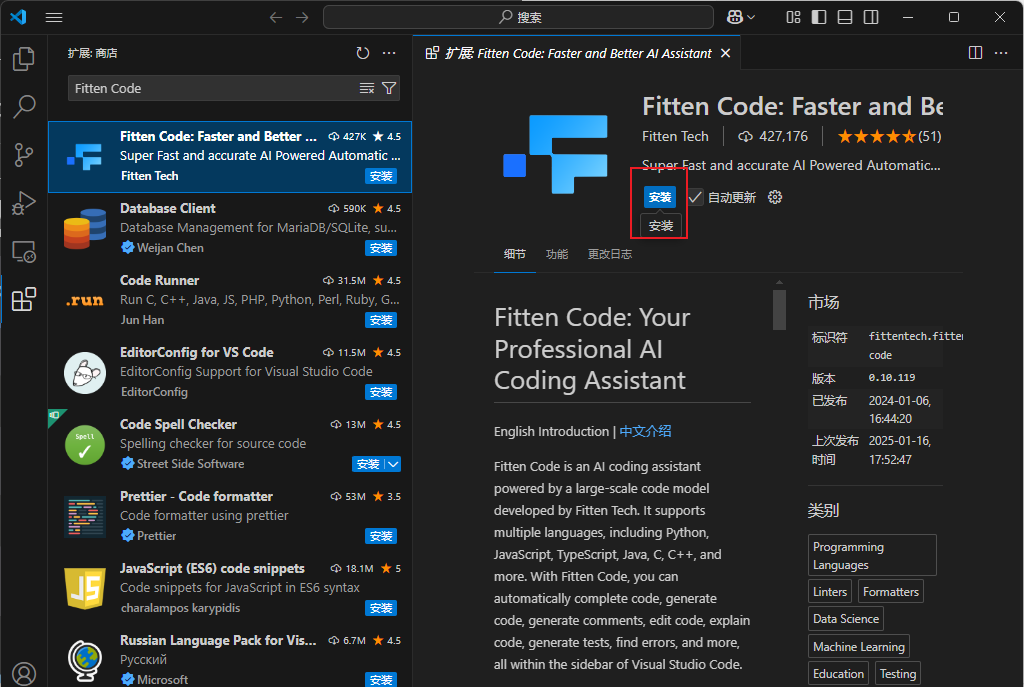Install the Prettier Code formatter extension
This screenshot has width=1024, height=687.
(x=381, y=536)
